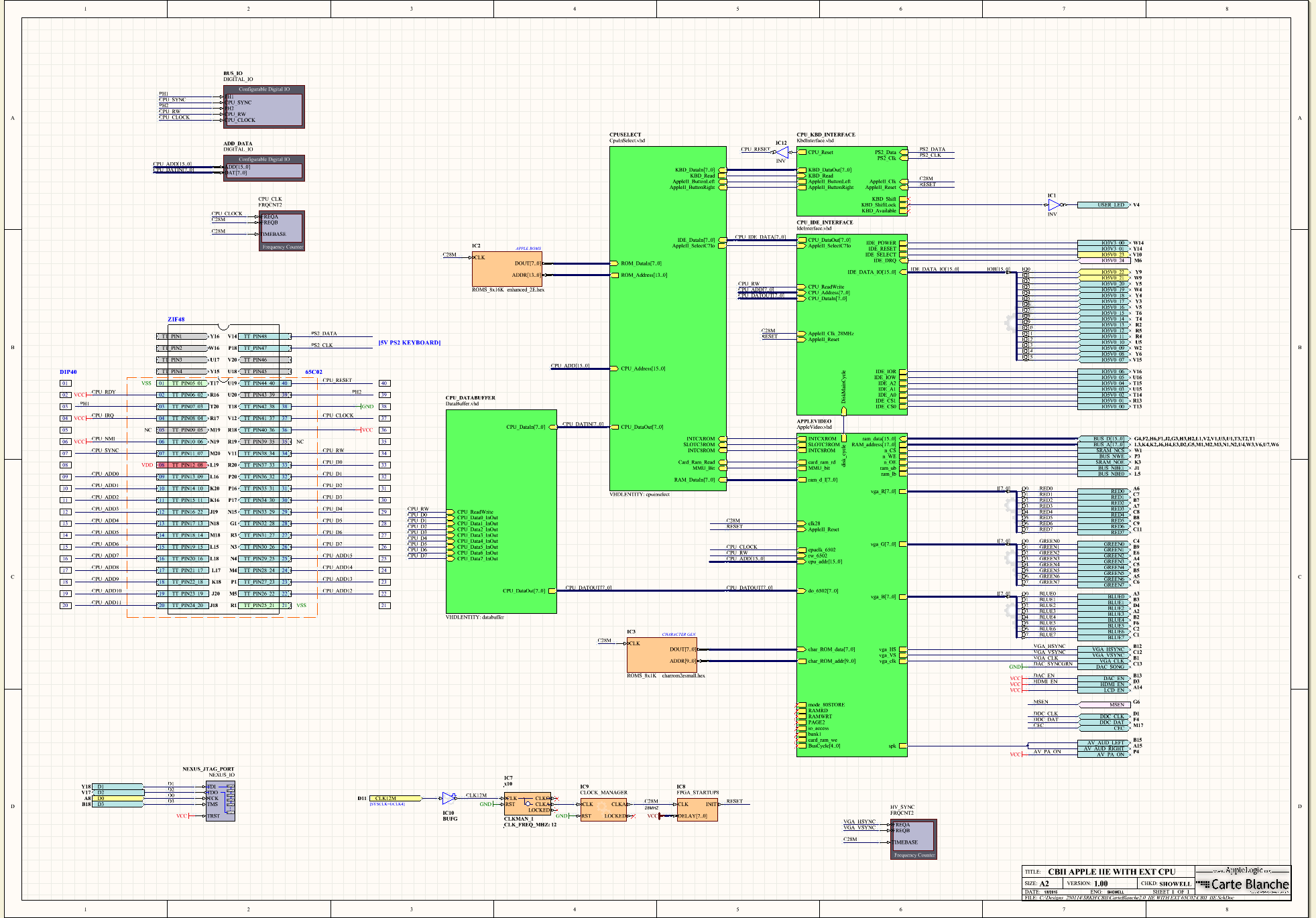Click the BLUE0 output port
The width and height of the screenshot is (1316, 918).
(x=1103, y=596)
